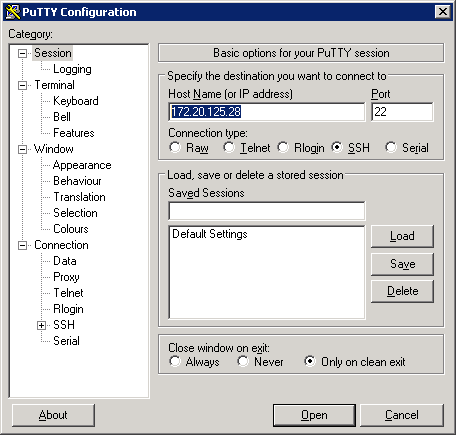Click the PuTTY icon in the title bar

[13, 12]
